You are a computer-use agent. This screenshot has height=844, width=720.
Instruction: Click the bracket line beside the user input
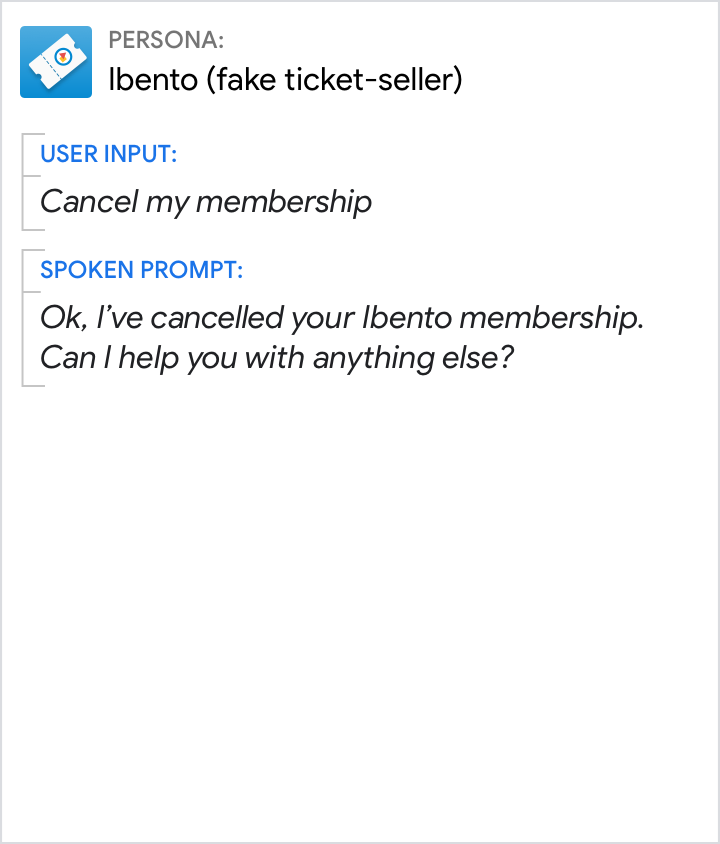coord(23,181)
